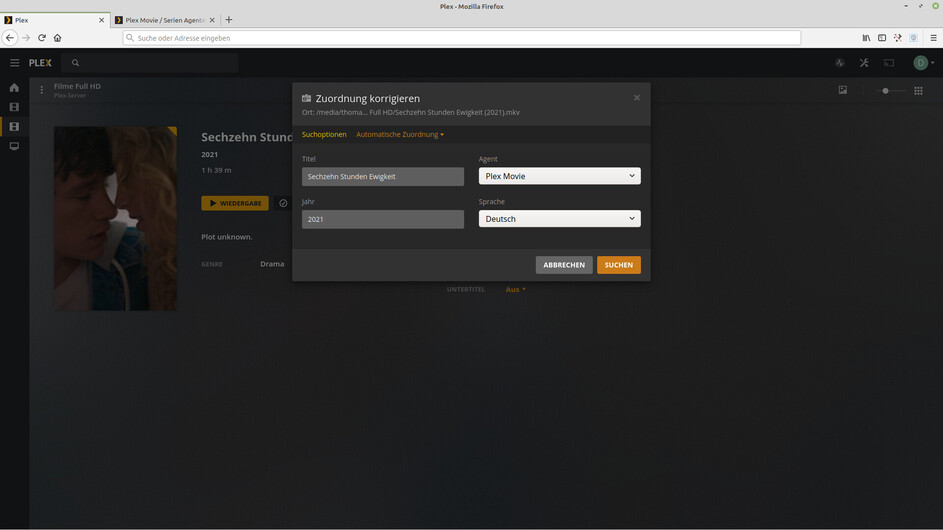Open Plex settings wrench icon
The height and width of the screenshot is (530, 943).
[x=864, y=63]
